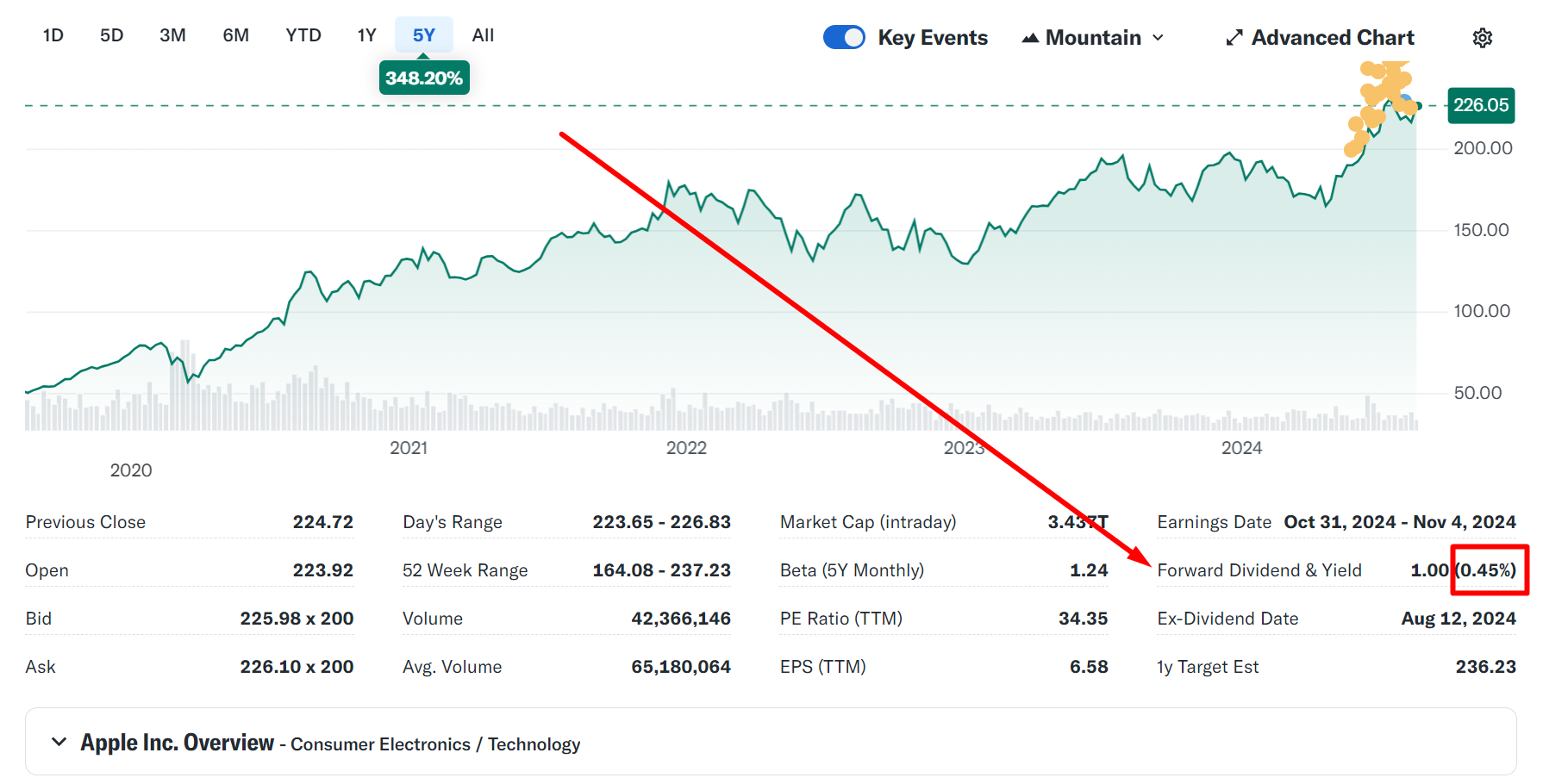
Task: Click the Mountain chart type icon
Action: [1030, 38]
